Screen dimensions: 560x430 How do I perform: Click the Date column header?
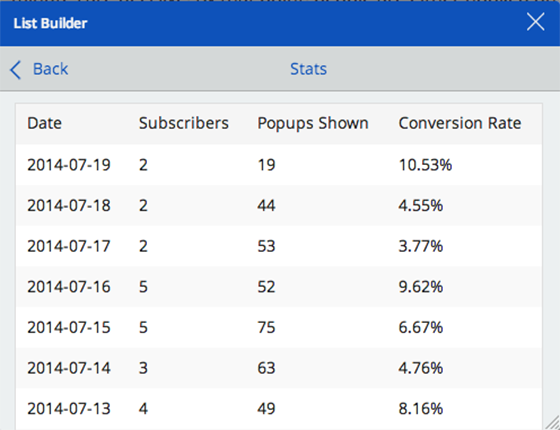click(45, 123)
